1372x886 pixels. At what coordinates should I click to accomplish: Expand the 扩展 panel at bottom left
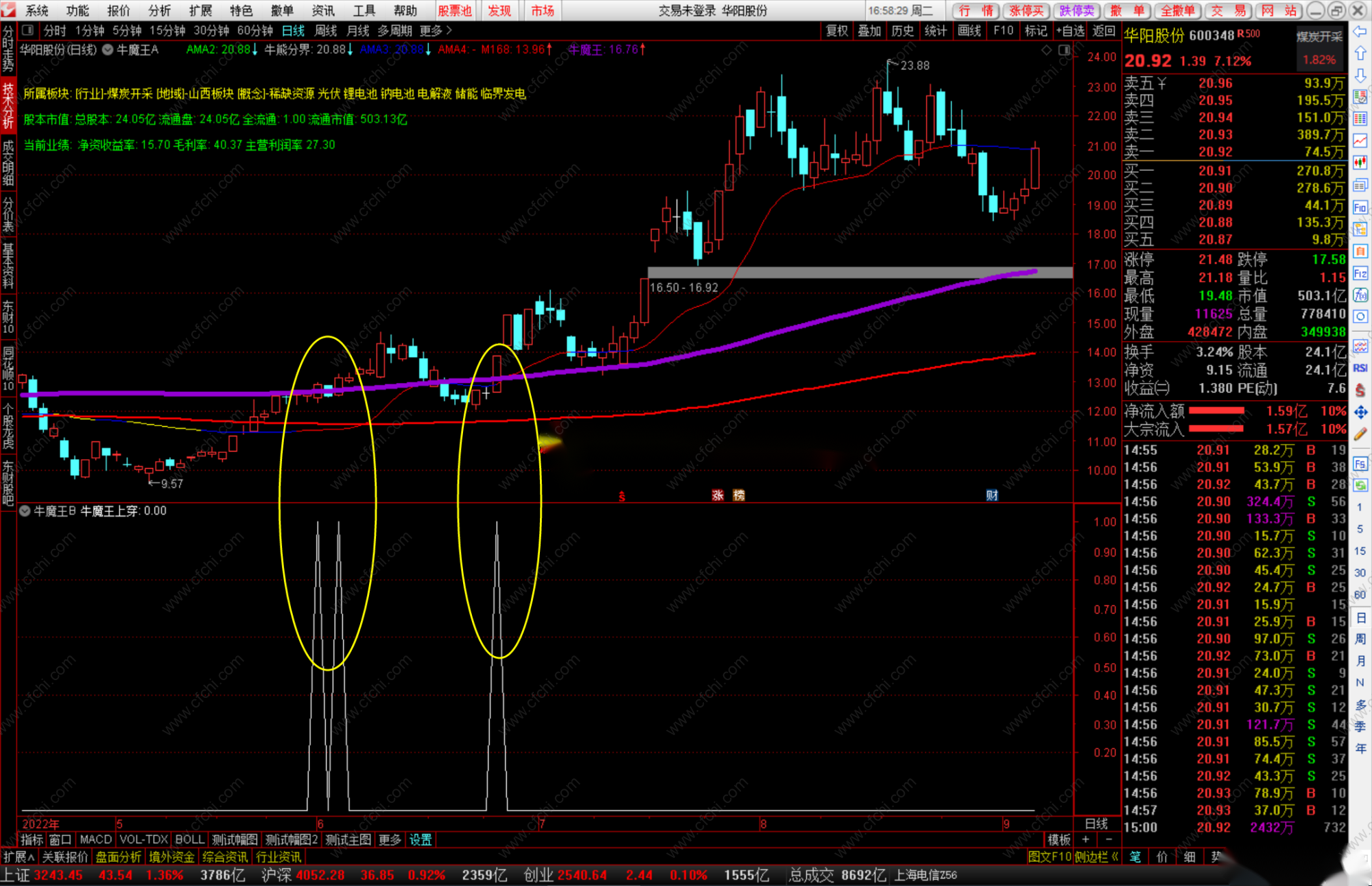[19, 856]
